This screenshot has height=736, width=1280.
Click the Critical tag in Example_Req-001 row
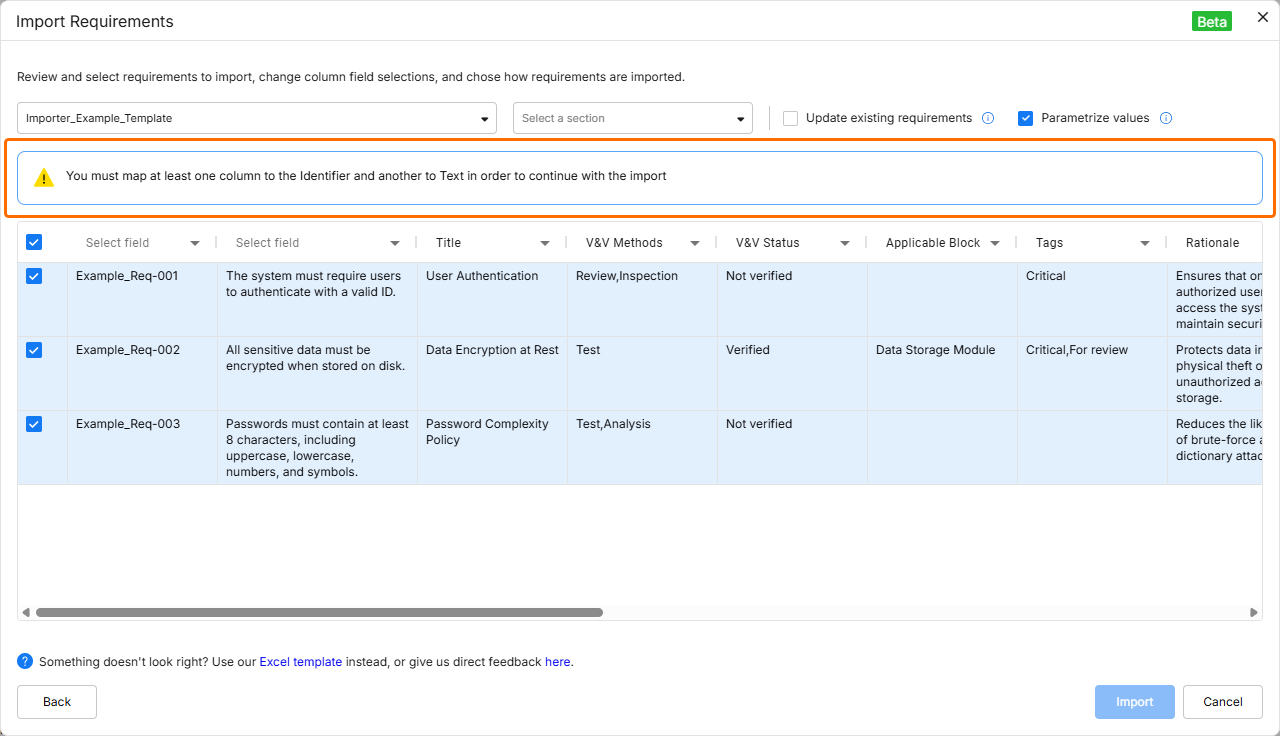[x=1092, y=300]
